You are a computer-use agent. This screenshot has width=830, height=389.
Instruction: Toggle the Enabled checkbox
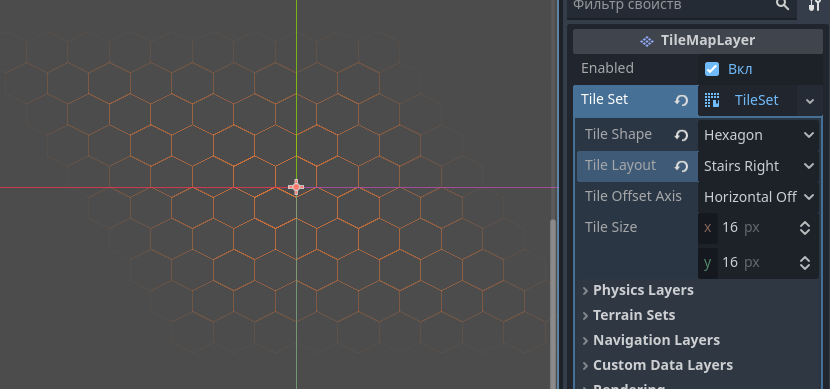tap(712, 69)
